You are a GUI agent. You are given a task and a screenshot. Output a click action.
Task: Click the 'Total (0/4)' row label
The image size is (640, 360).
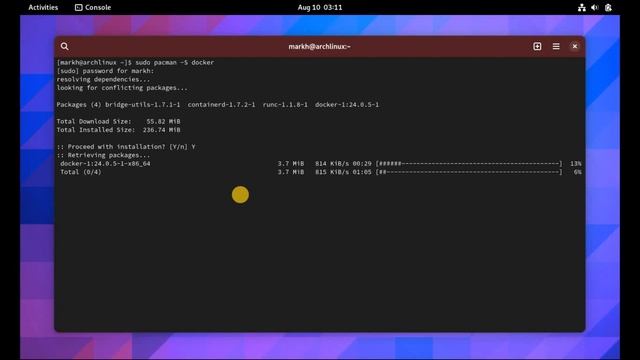click(x=81, y=172)
